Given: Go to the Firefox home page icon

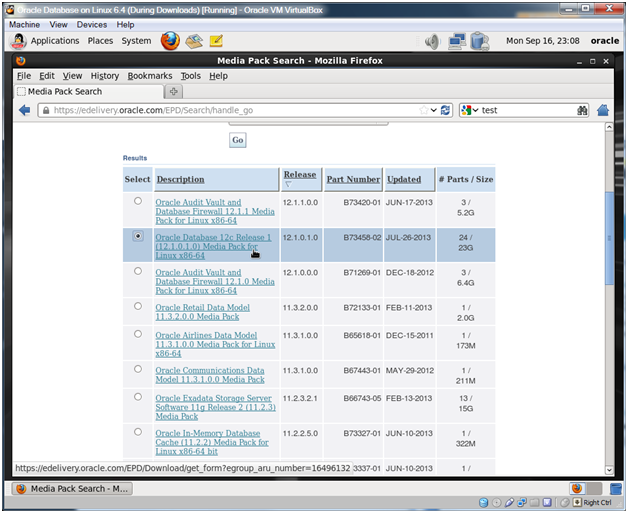Looking at the screenshot, I should [604, 110].
